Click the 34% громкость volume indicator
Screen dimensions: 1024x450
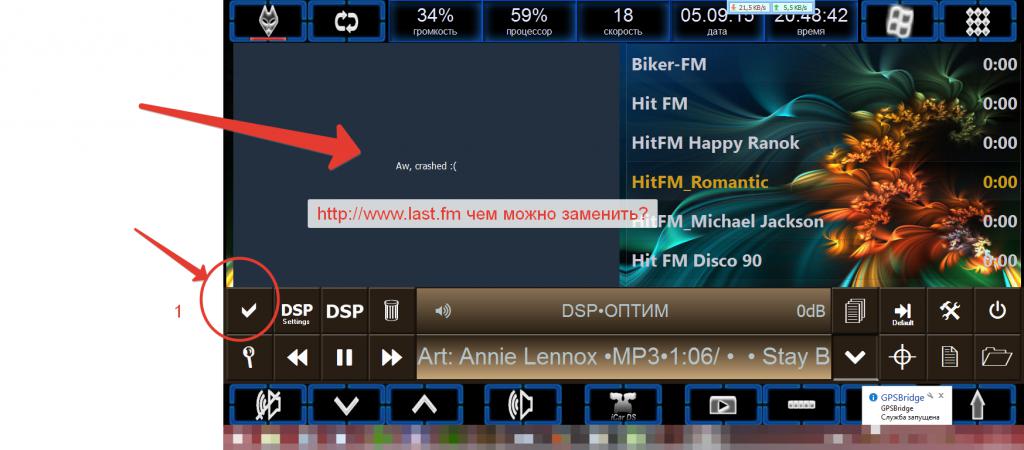(436, 21)
